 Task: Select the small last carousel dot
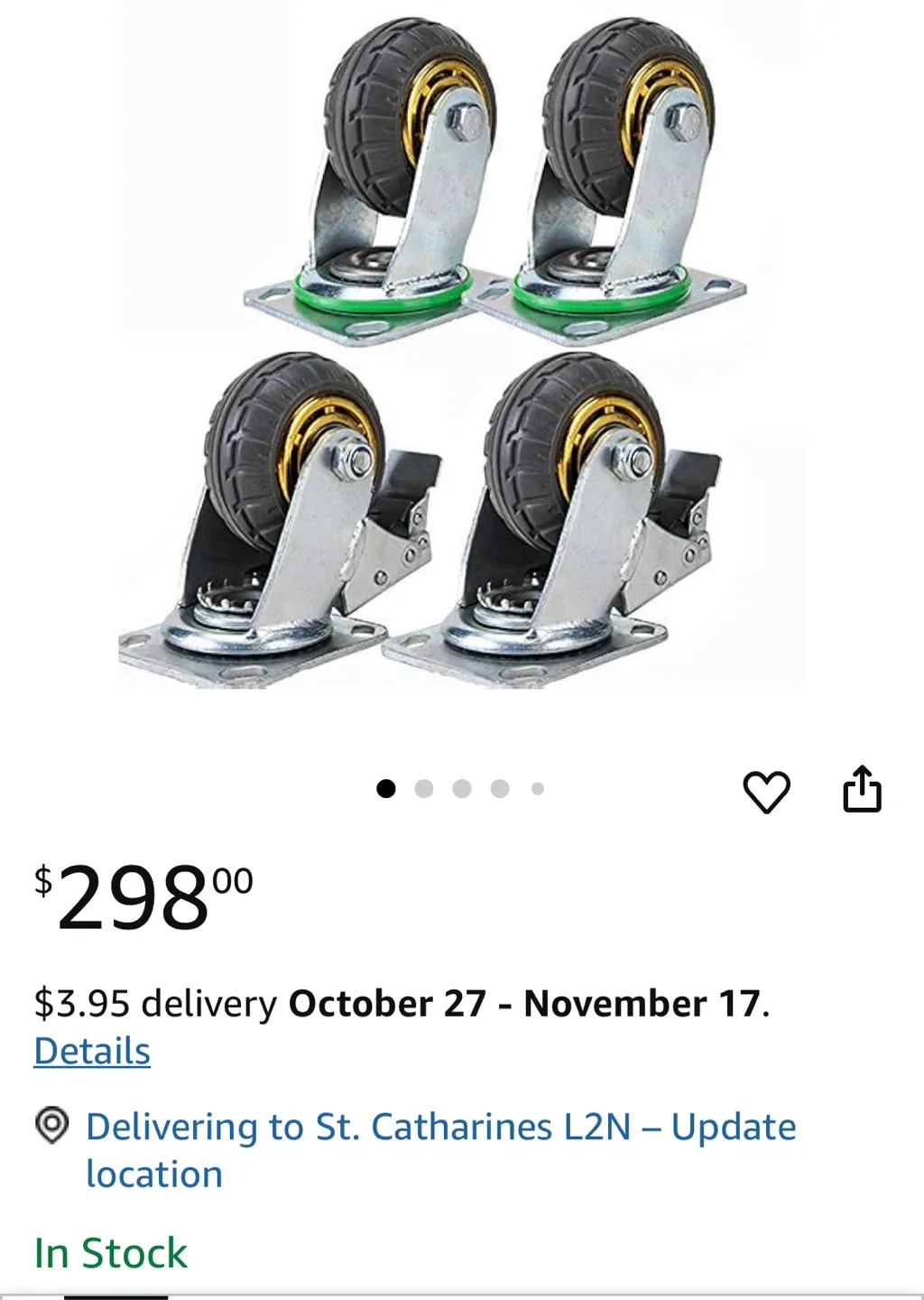538,789
